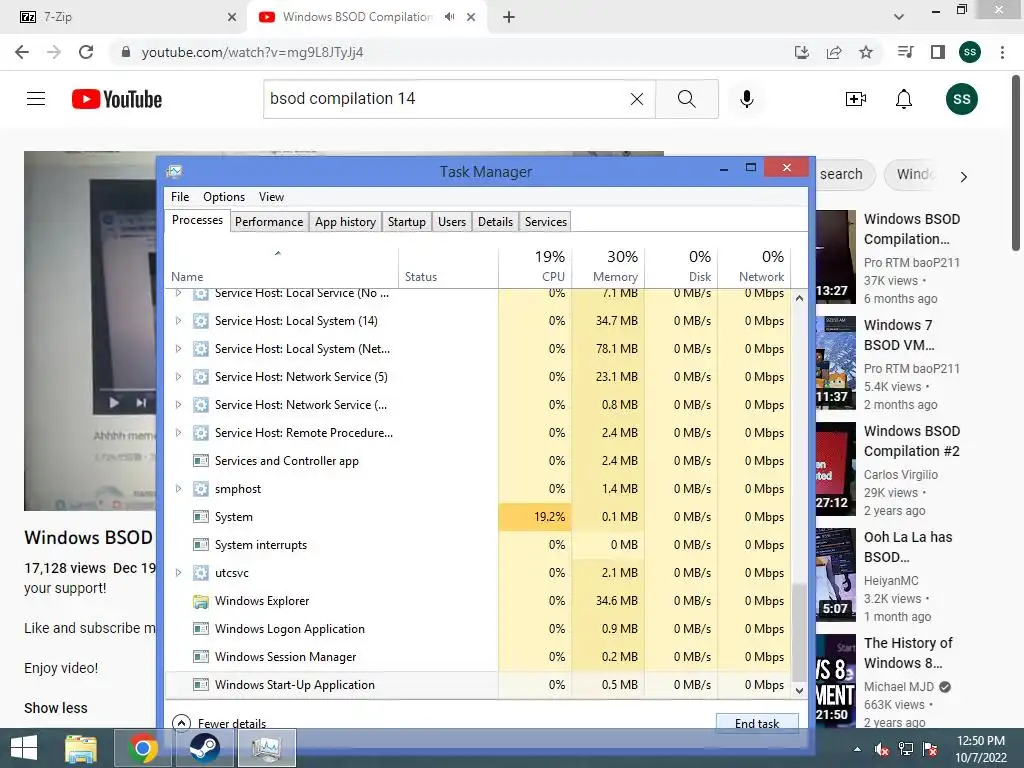This screenshot has height=768, width=1024.
Task: Select Task Manager taskbar icon
Action: (266, 748)
